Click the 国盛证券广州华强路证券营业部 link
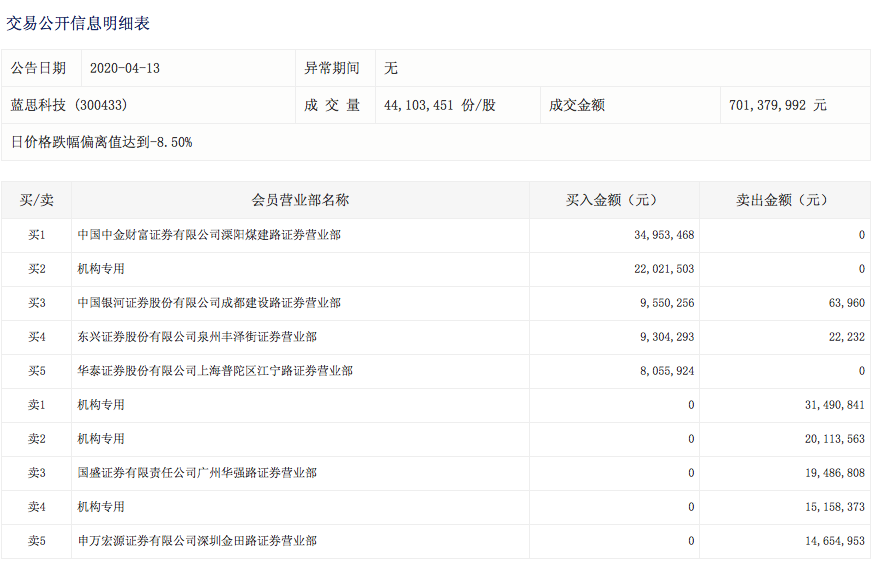 coord(197,473)
